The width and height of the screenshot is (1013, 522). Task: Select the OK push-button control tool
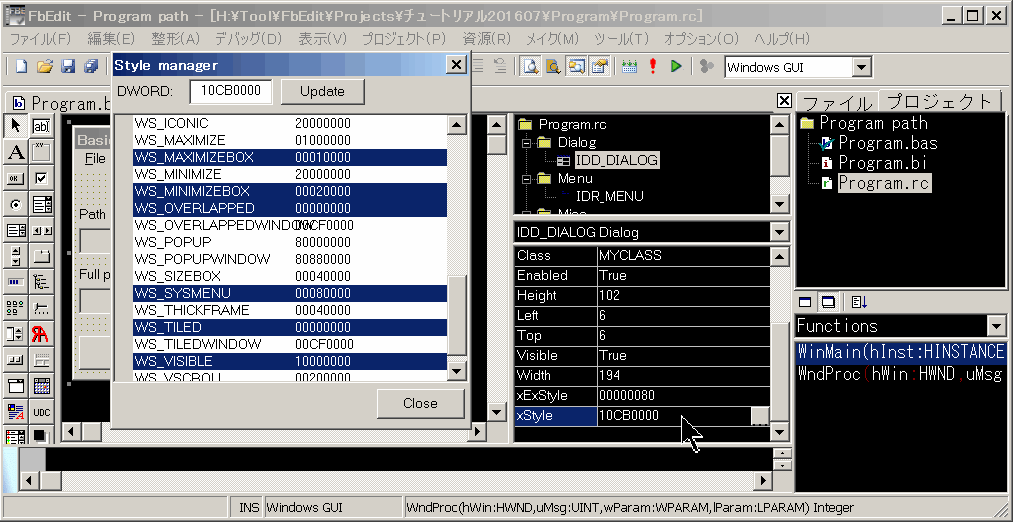coord(16,178)
